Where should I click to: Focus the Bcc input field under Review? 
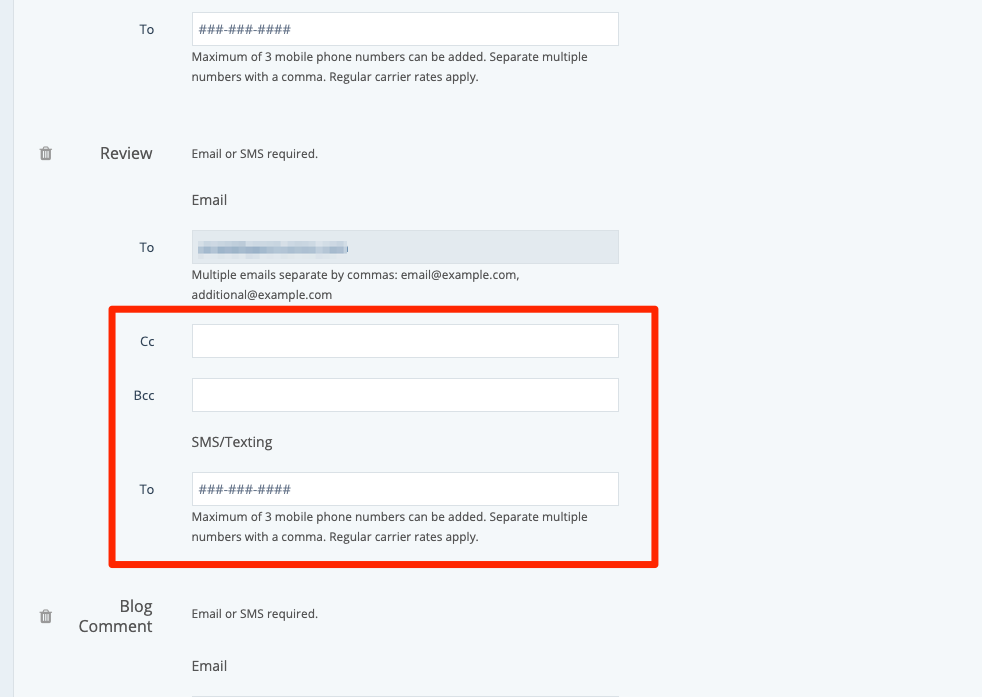click(404, 395)
